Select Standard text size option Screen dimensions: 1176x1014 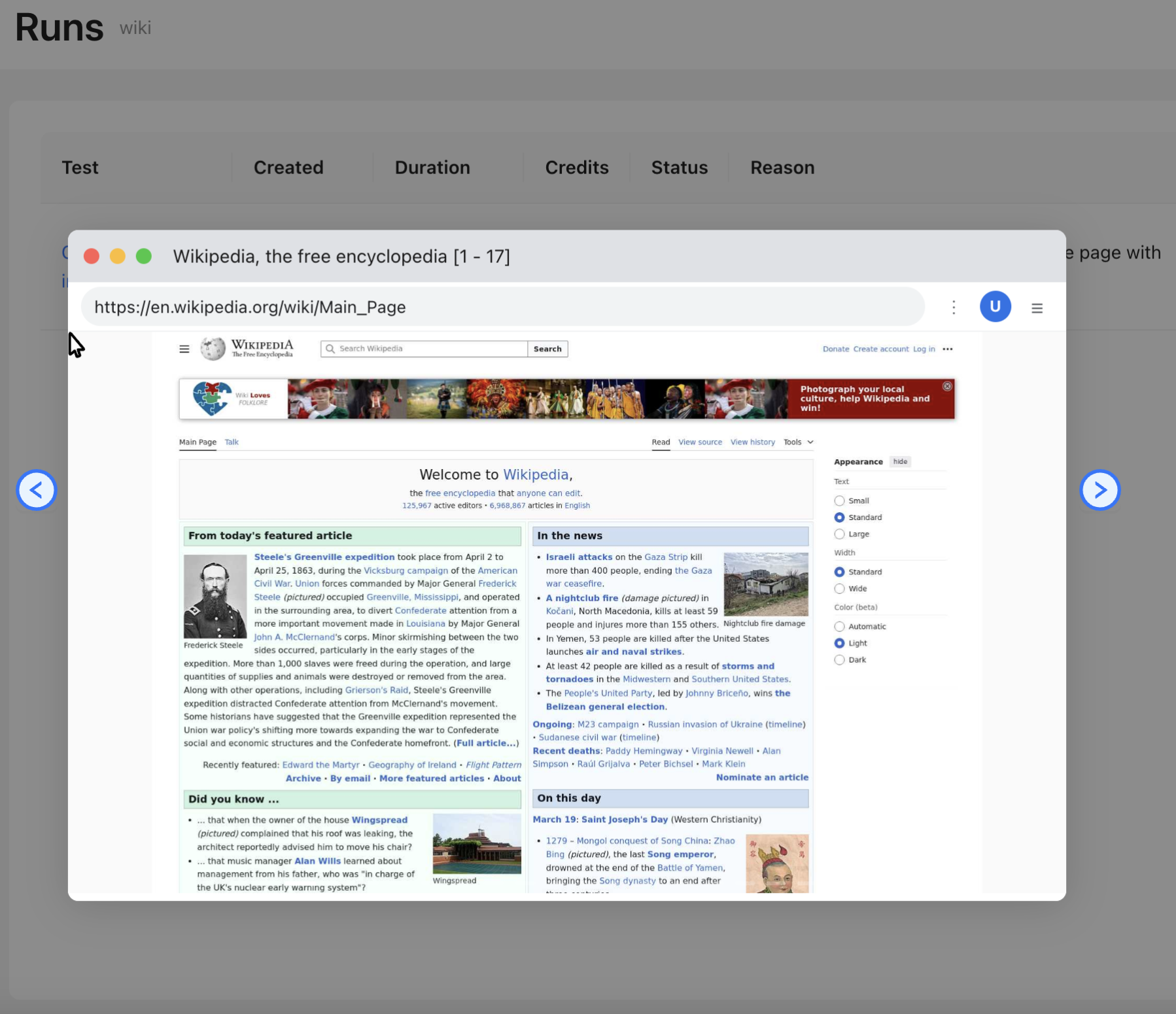pyautogui.click(x=840, y=517)
